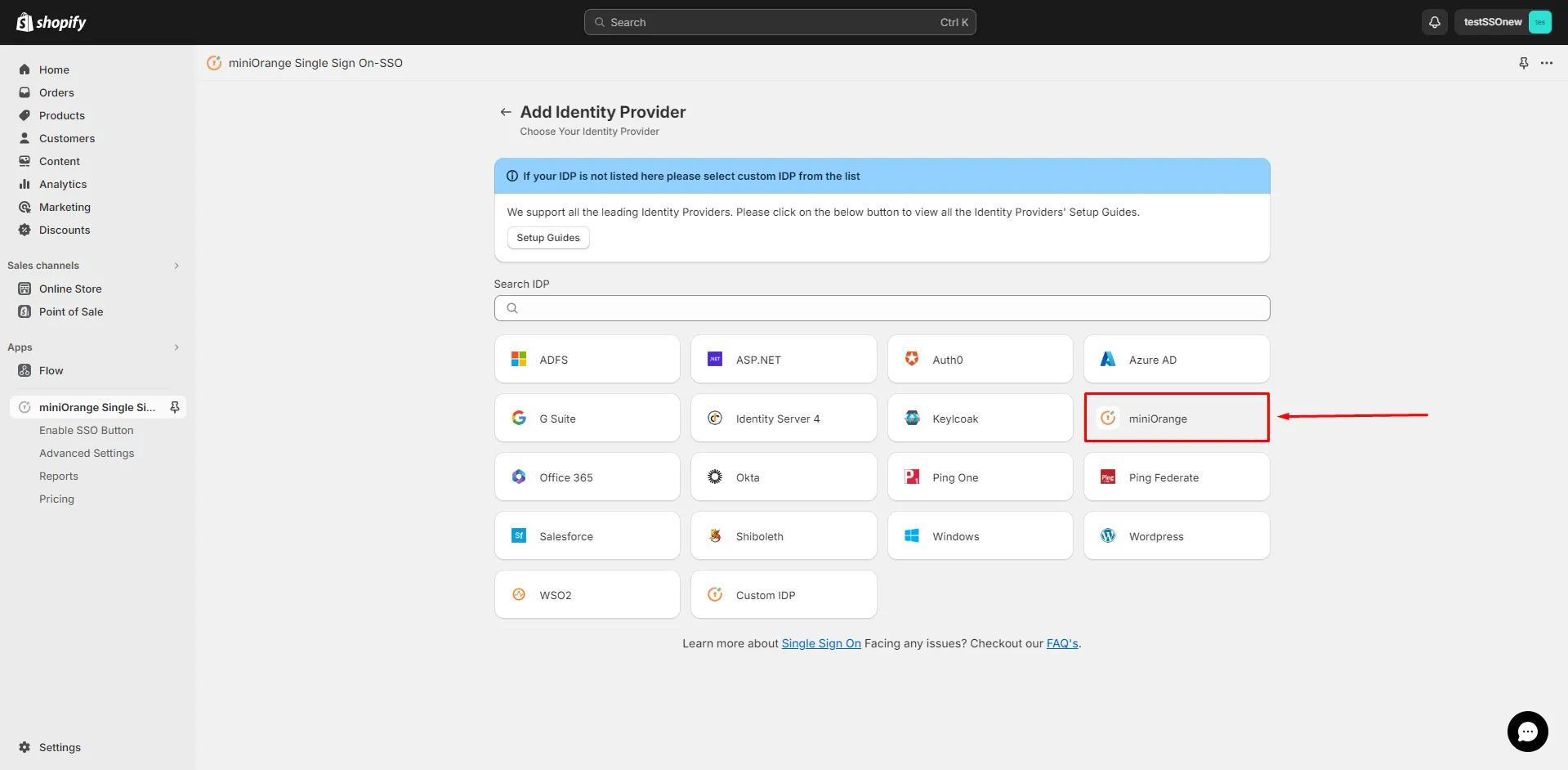Select the Identity Server 4 provider
This screenshot has width=1568, height=770.
784,418
